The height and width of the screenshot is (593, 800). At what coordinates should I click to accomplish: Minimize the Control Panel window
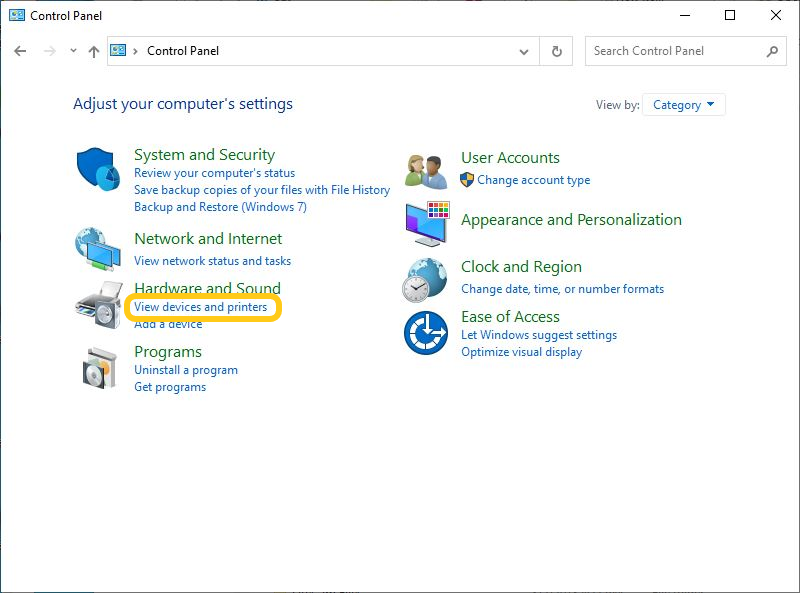click(685, 15)
